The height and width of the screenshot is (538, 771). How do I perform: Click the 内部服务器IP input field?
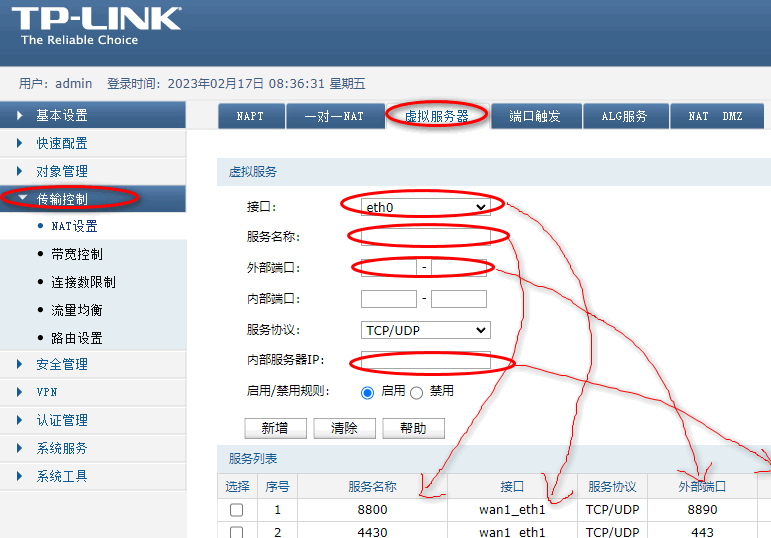click(425, 361)
